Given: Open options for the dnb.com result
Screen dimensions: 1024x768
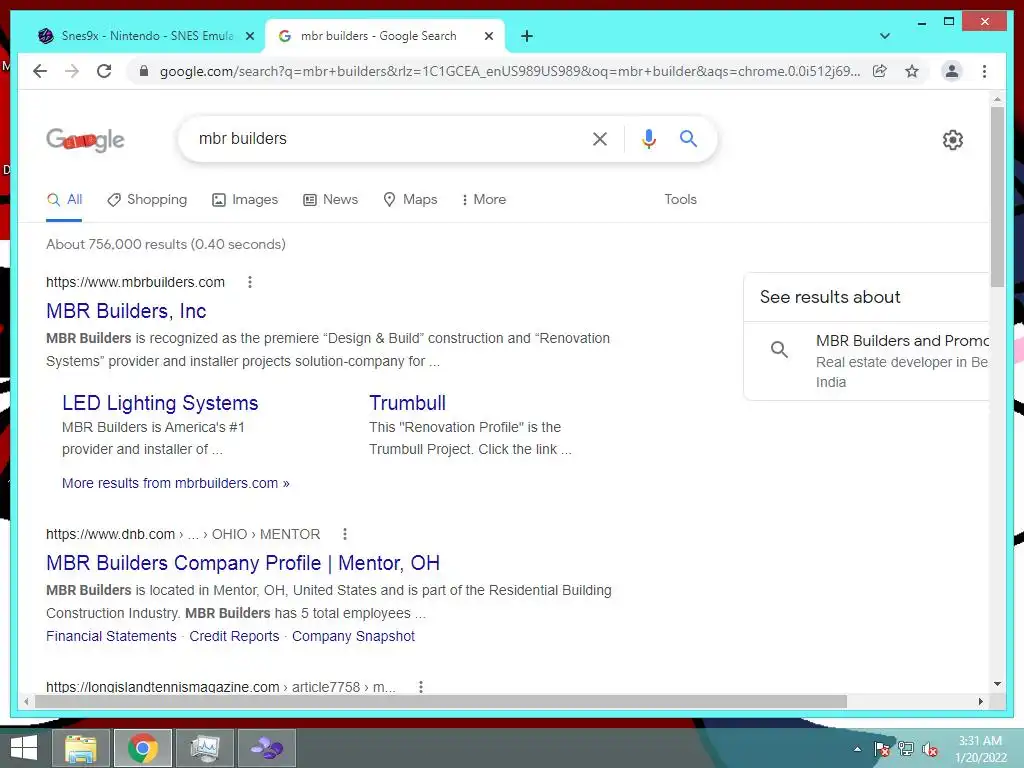Looking at the screenshot, I should tap(345, 534).
